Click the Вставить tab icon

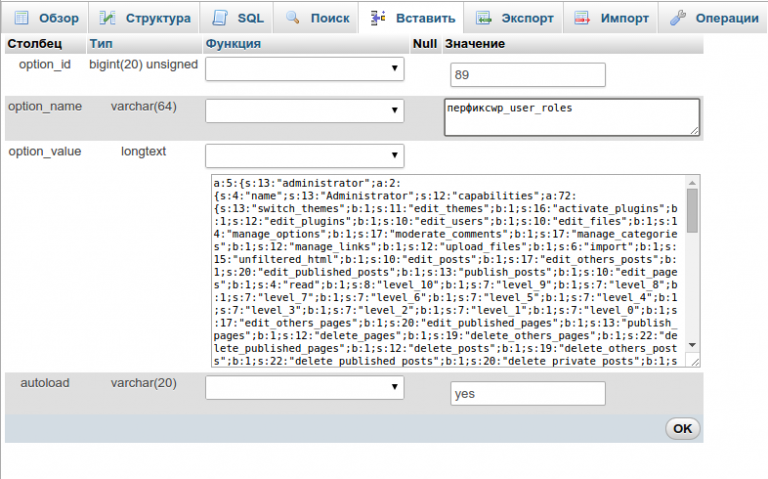click(378, 18)
